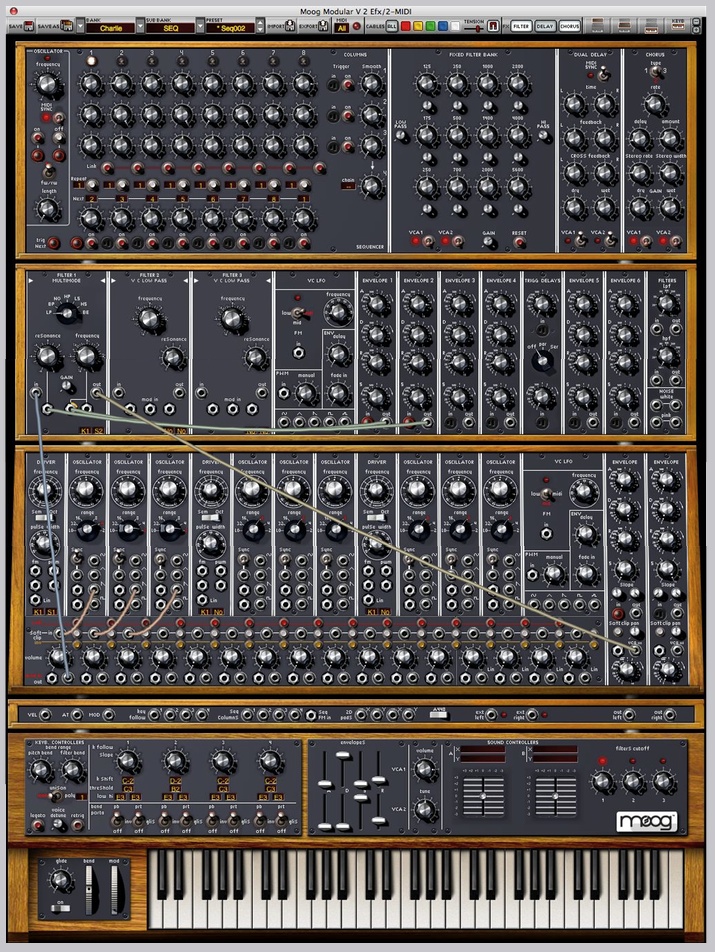
Task: Toggle the oscillator MIDI sync switch
Action: click(x=59, y=118)
